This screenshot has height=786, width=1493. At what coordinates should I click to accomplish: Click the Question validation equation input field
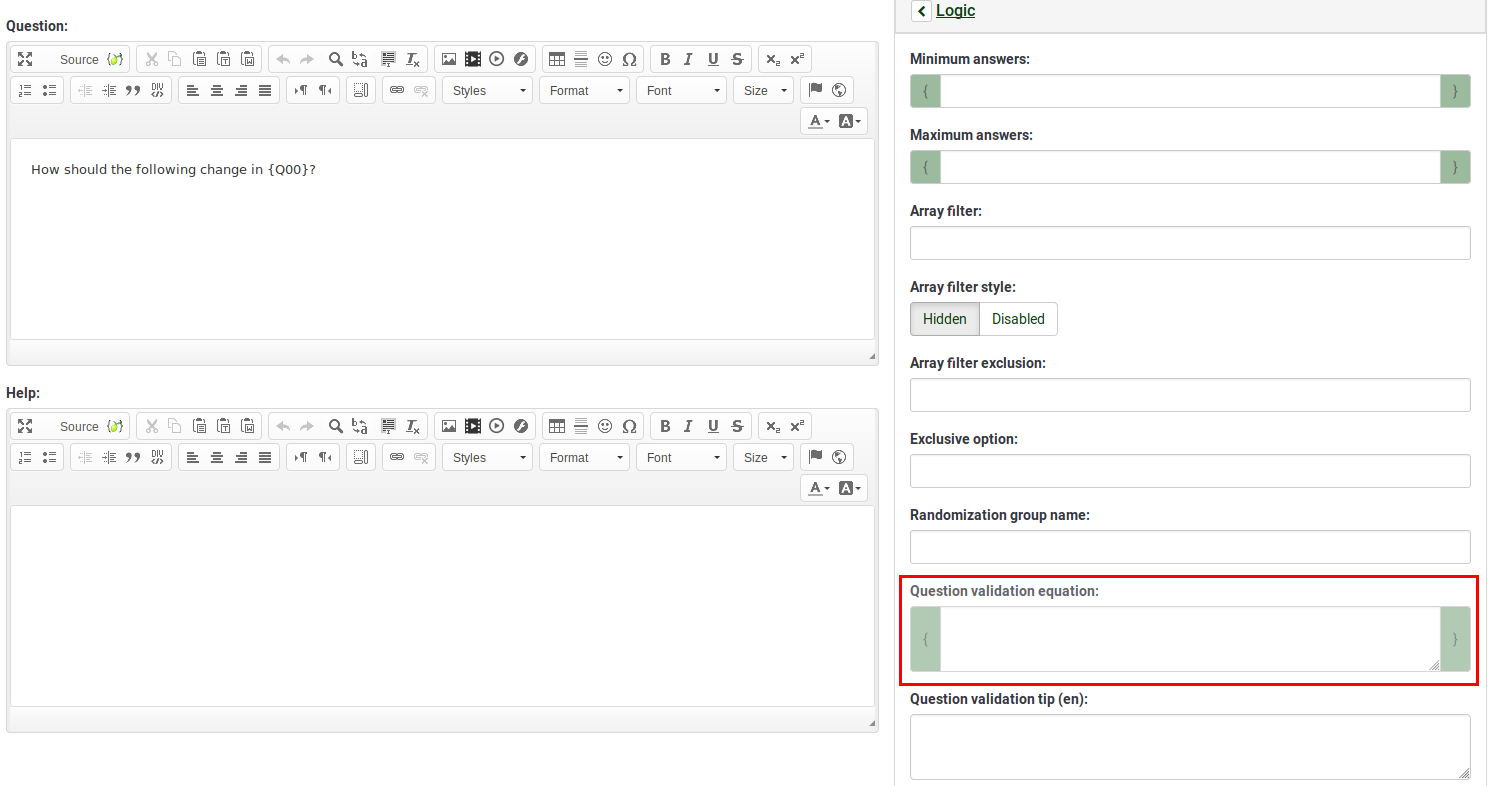[x=1190, y=638]
